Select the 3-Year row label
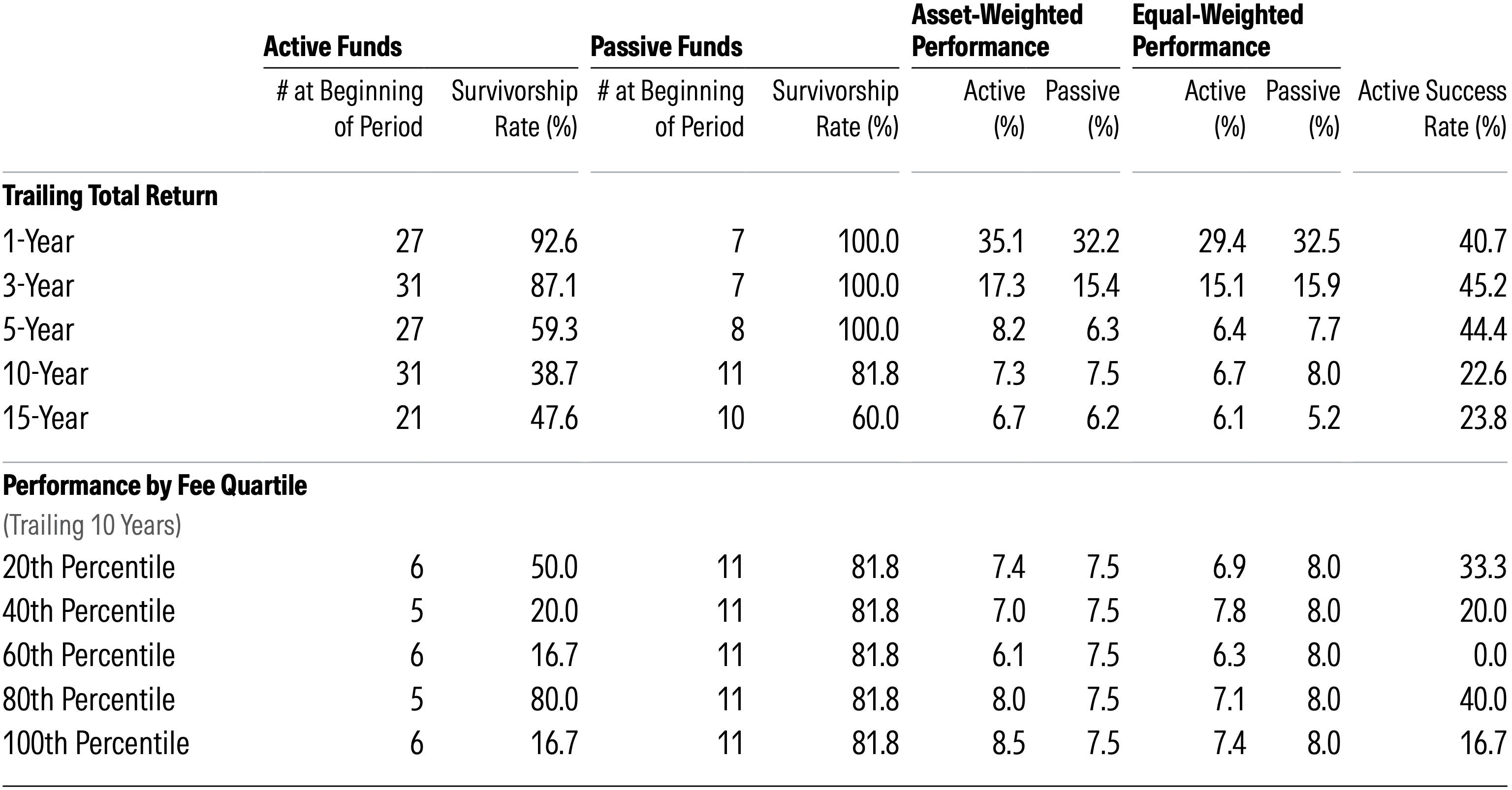 point(39,286)
